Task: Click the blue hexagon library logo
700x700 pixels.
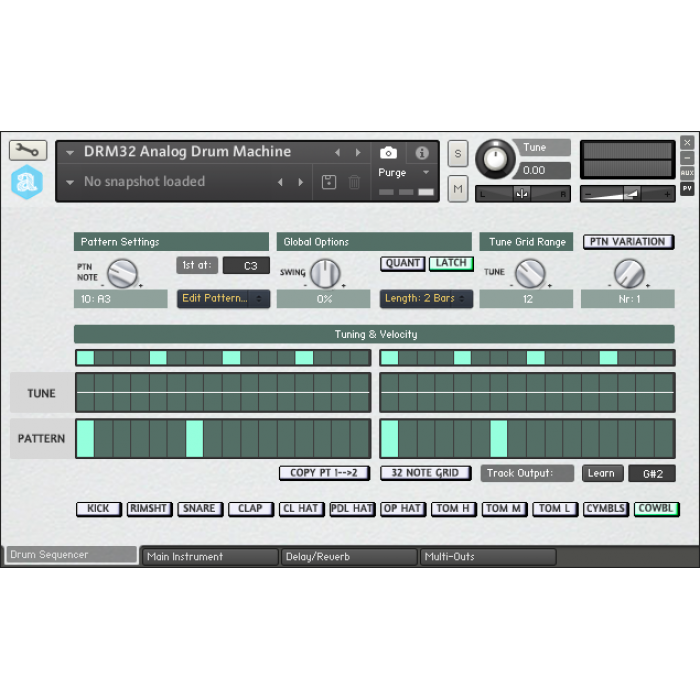Action: click(27, 182)
